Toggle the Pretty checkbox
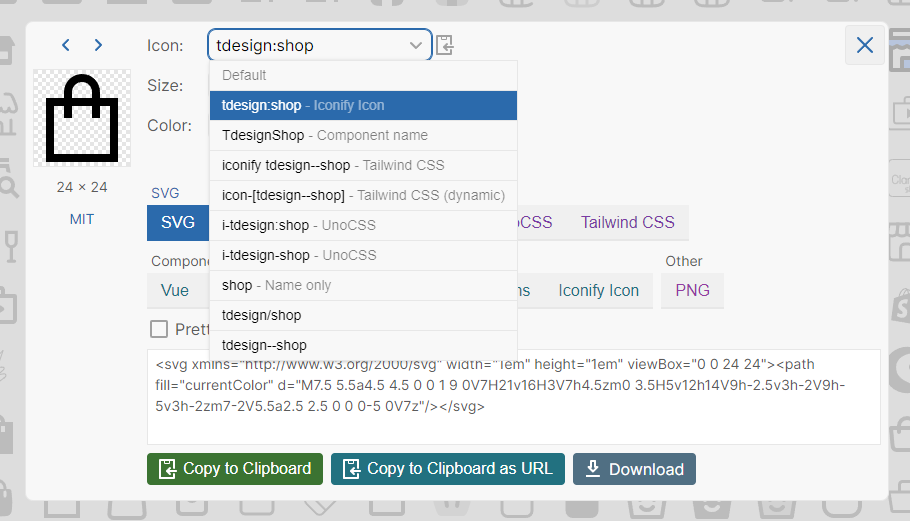The height and width of the screenshot is (521, 910). (159, 329)
